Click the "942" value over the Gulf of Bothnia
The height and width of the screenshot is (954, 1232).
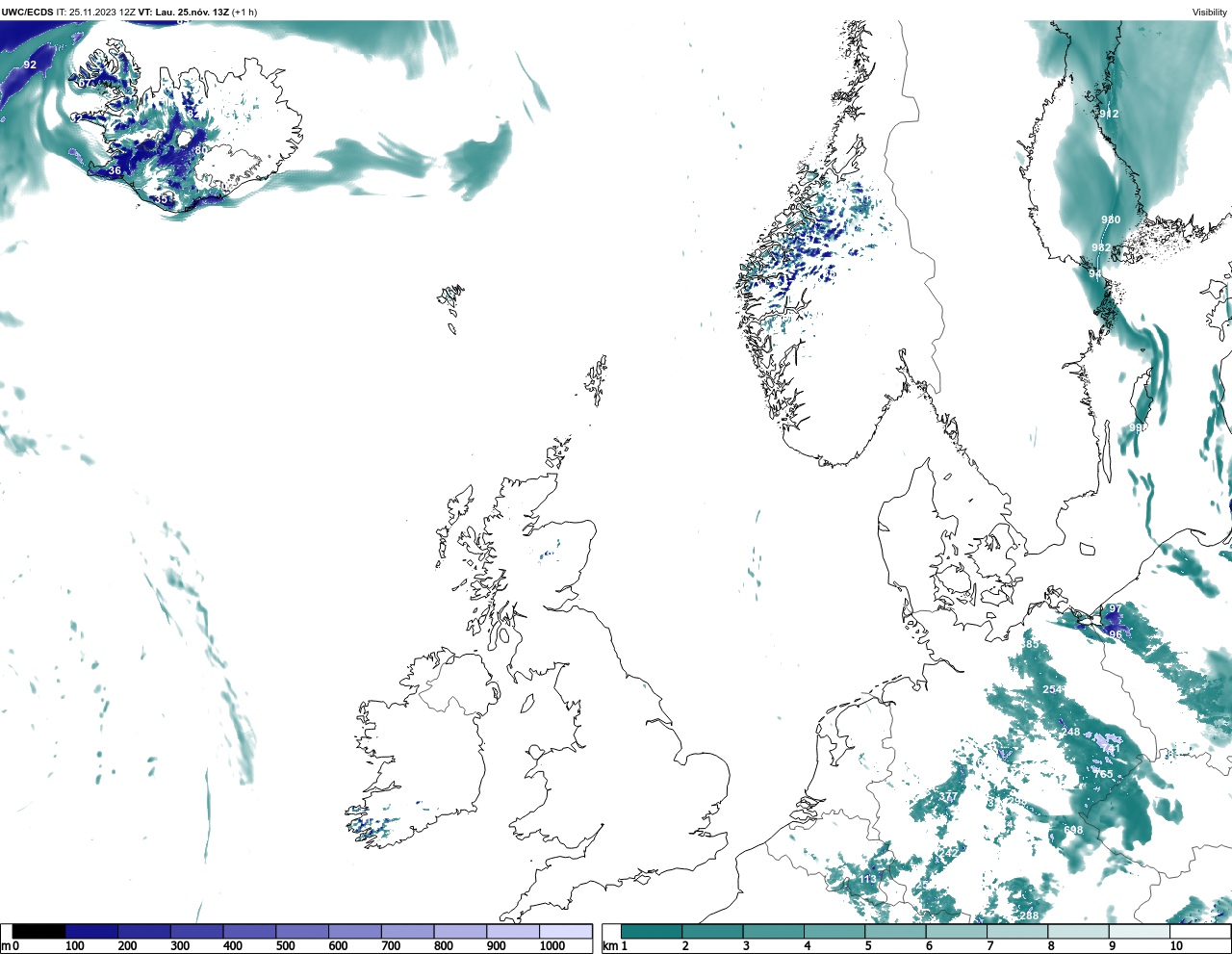[1109, 114]
